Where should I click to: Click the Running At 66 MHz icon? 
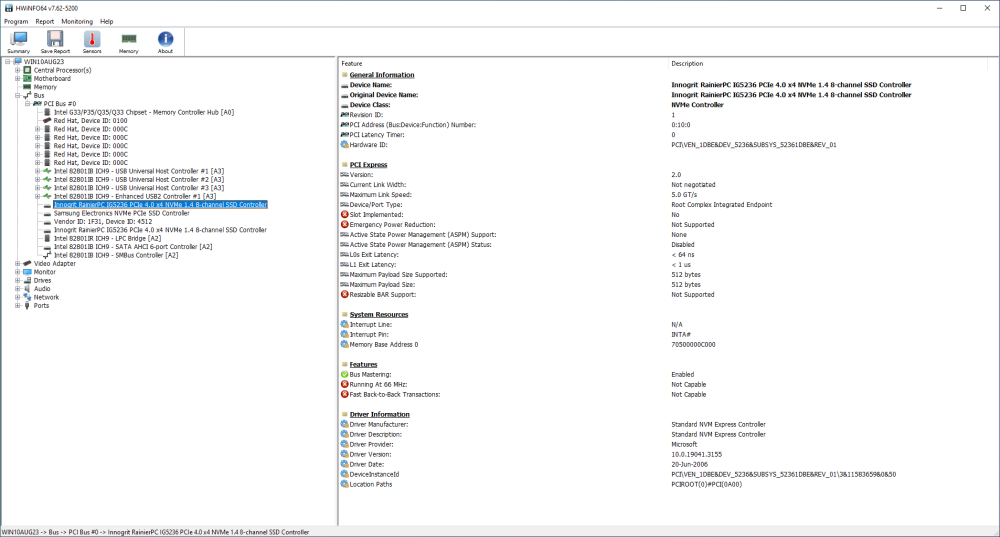click(x=344, y=385)
